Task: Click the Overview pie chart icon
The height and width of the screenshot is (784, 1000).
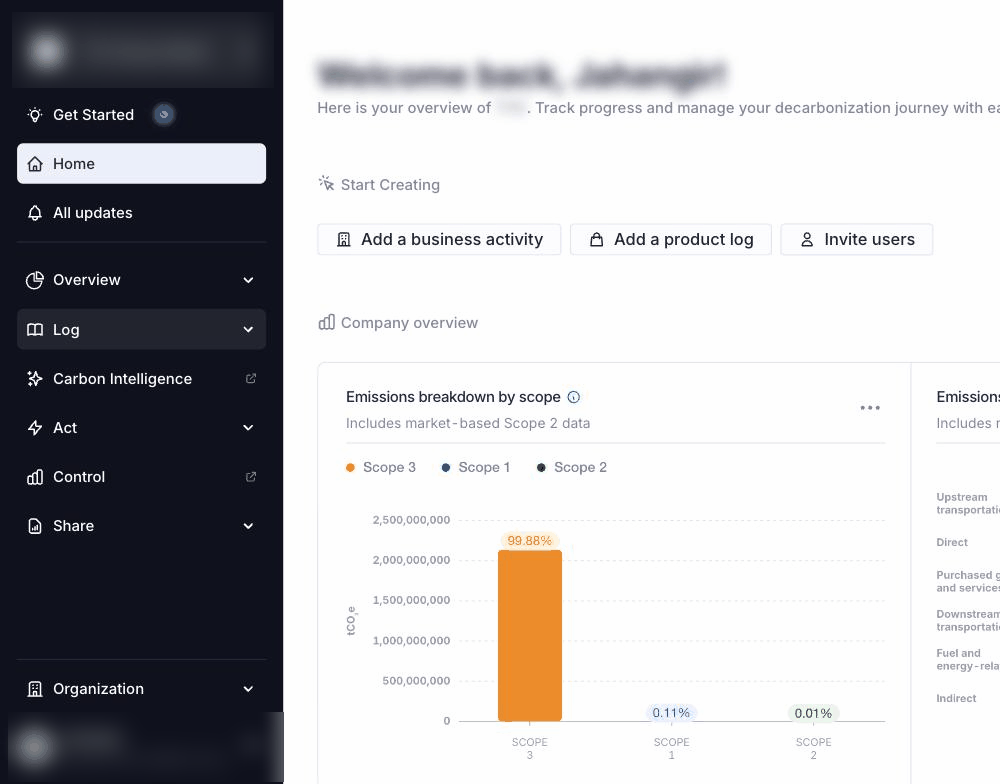Action: pyautogui.click(x=35, y=280)
